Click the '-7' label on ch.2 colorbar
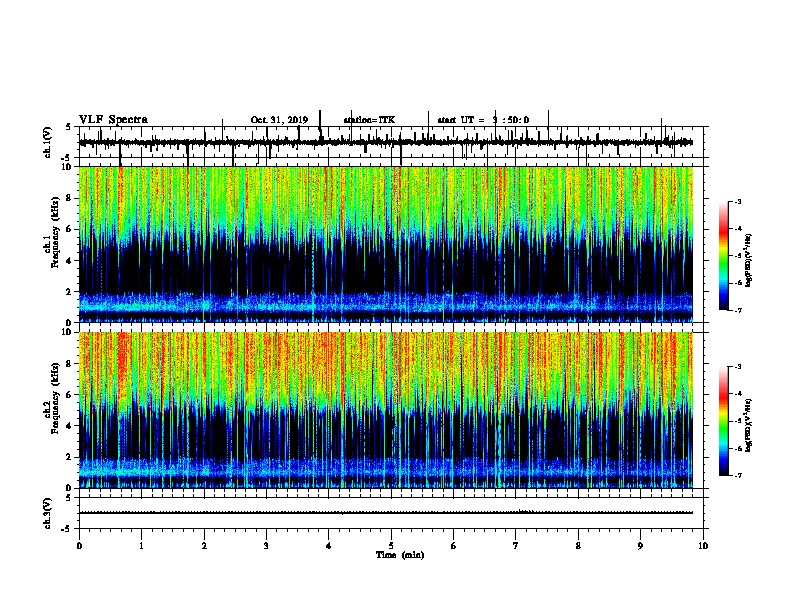The image size is (792, 612). point(738,475)
